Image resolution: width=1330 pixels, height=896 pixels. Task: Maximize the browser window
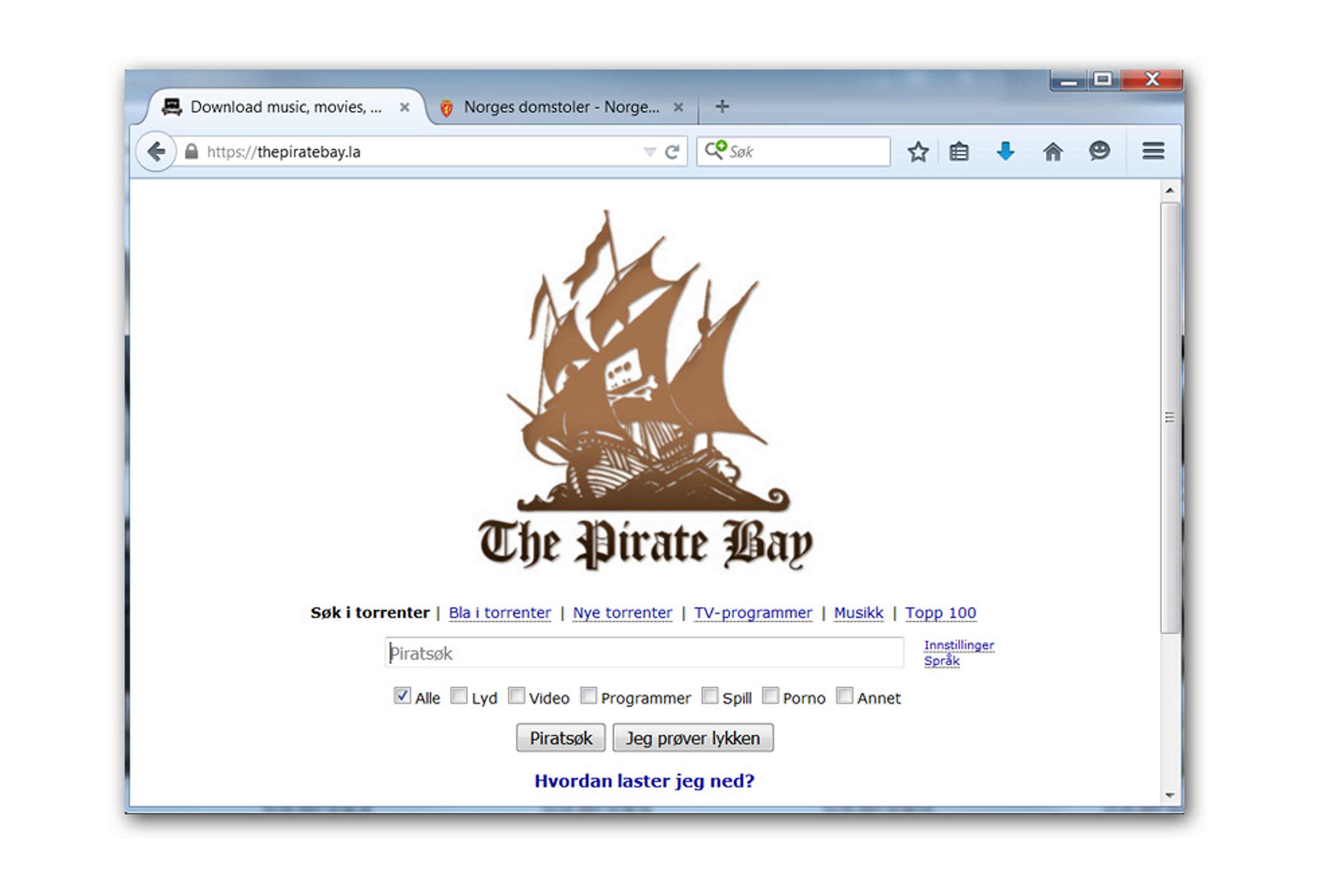1103,80
